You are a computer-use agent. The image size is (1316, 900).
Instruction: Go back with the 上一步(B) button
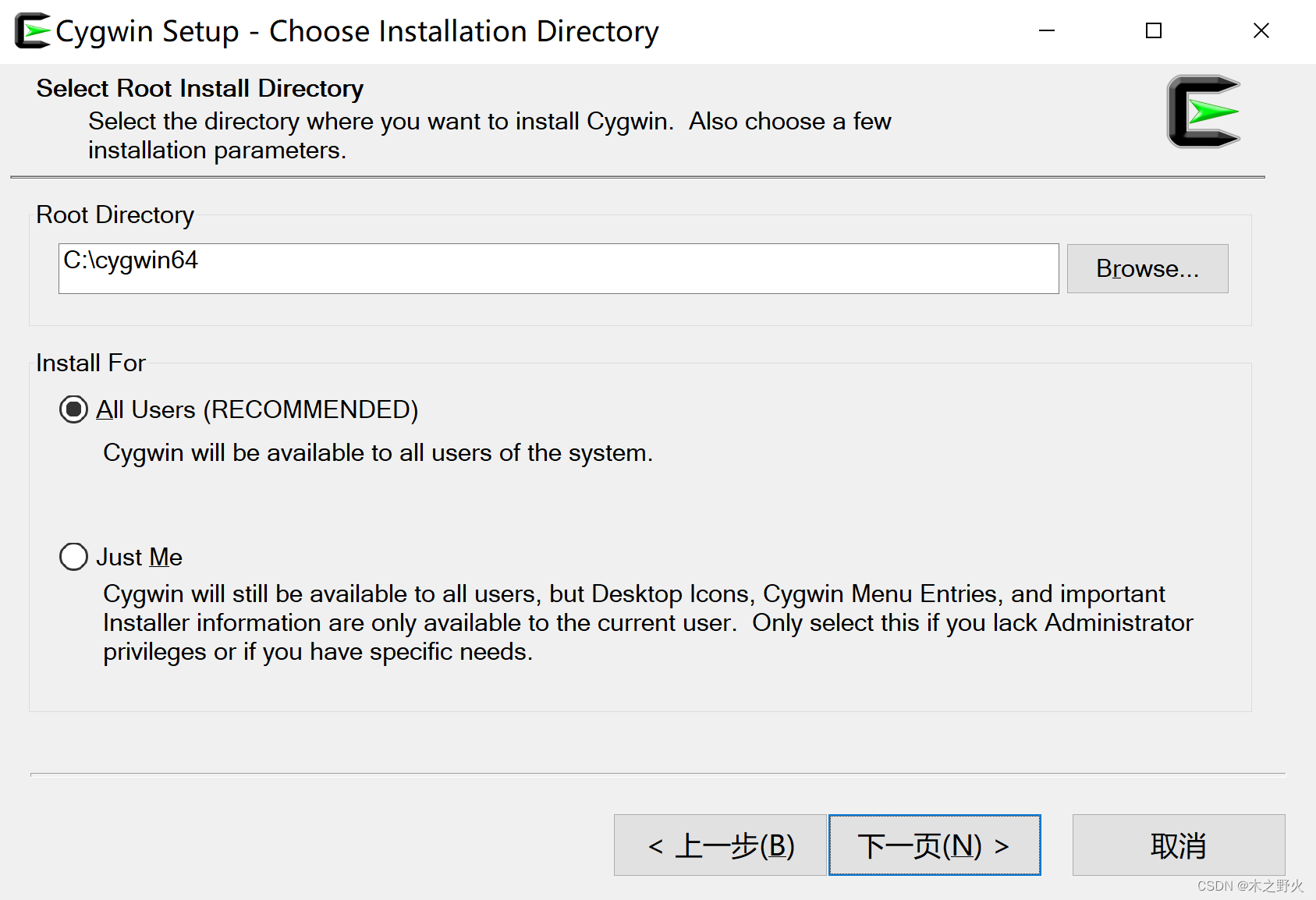tap(720, 845)
